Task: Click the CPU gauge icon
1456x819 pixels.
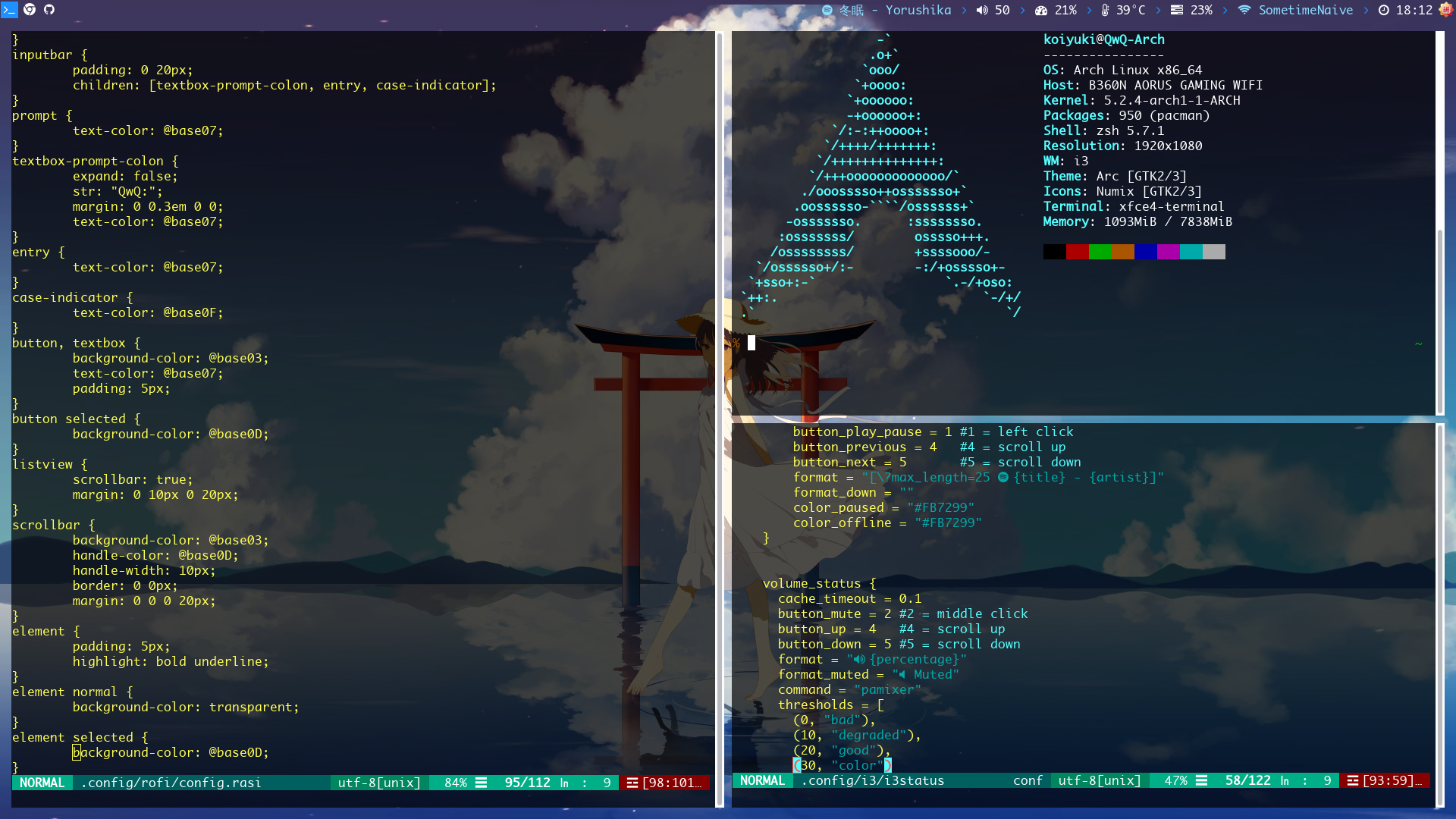Action: coord(1041,10)
